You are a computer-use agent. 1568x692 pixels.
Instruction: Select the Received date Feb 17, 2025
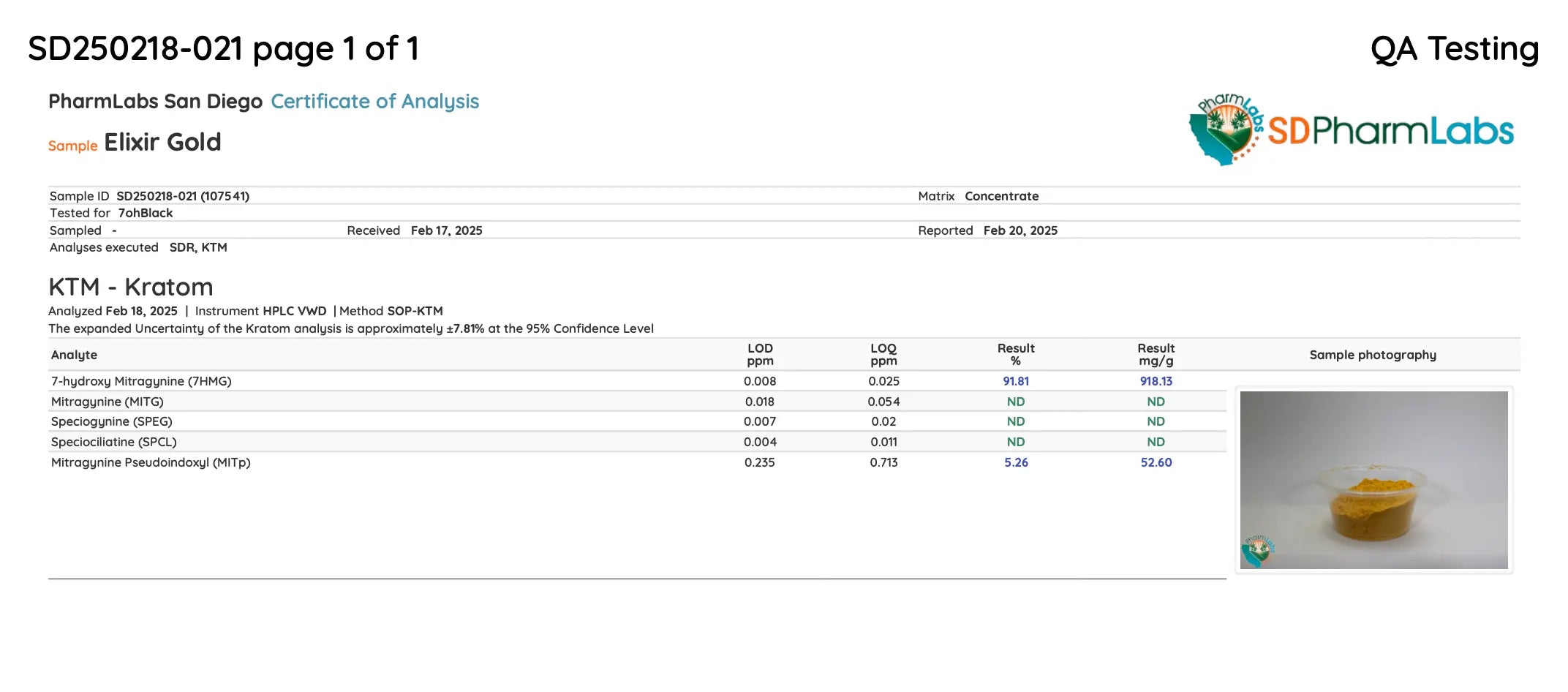point(446,230)
